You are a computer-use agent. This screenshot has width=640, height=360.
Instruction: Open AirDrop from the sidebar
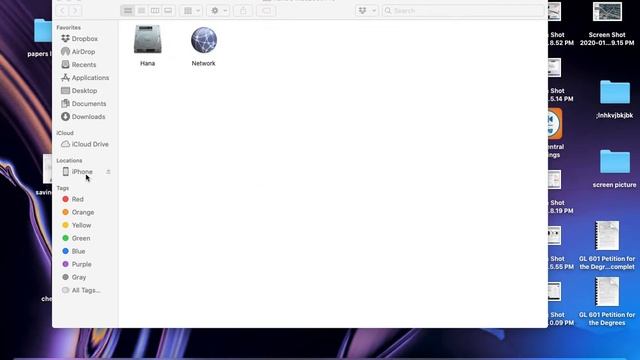point(83,52)
